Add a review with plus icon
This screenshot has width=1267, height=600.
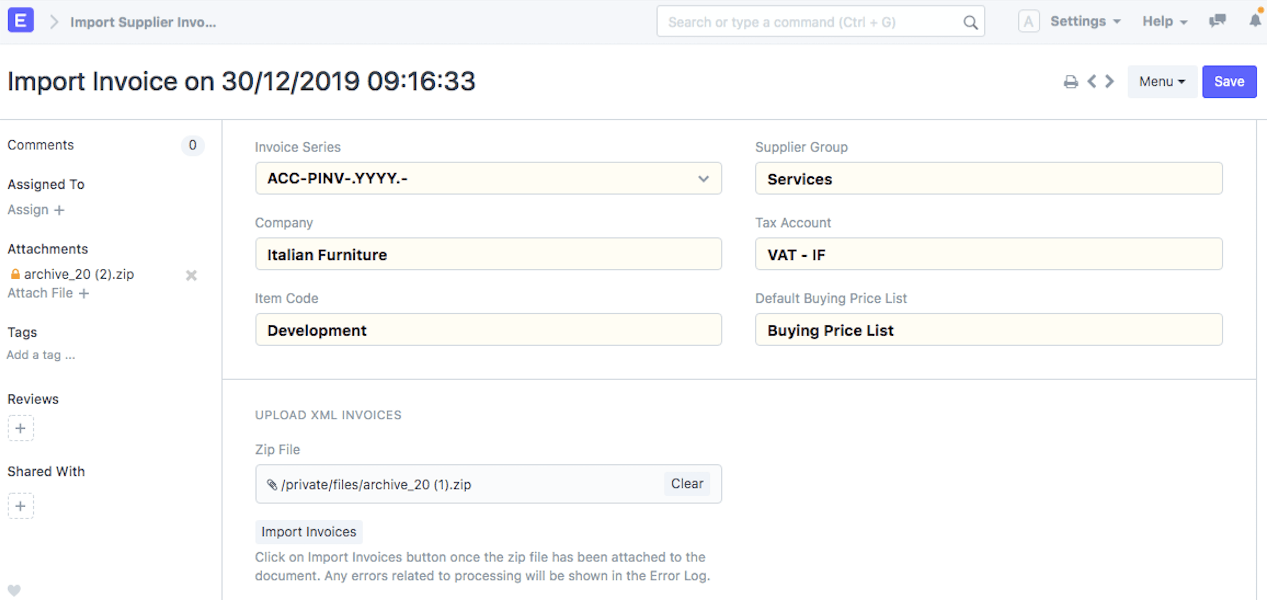[21, 429]
